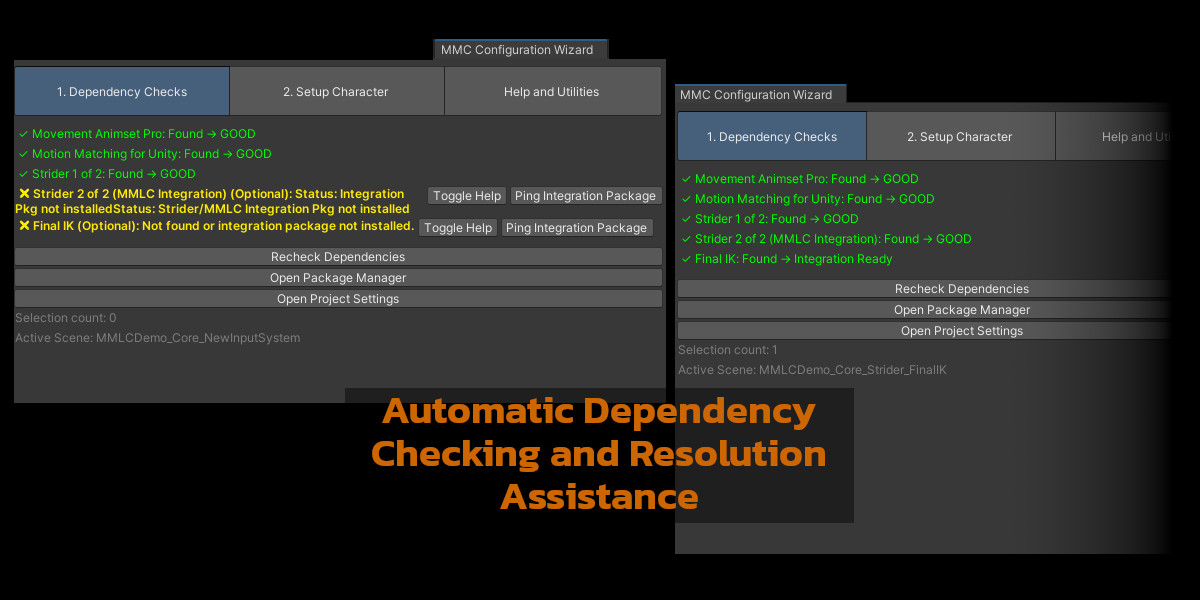Click the left MMC Configuration Wizard window title tab
The width and height of the screenshot is (1200, 600).
click(x=518, y=49)
